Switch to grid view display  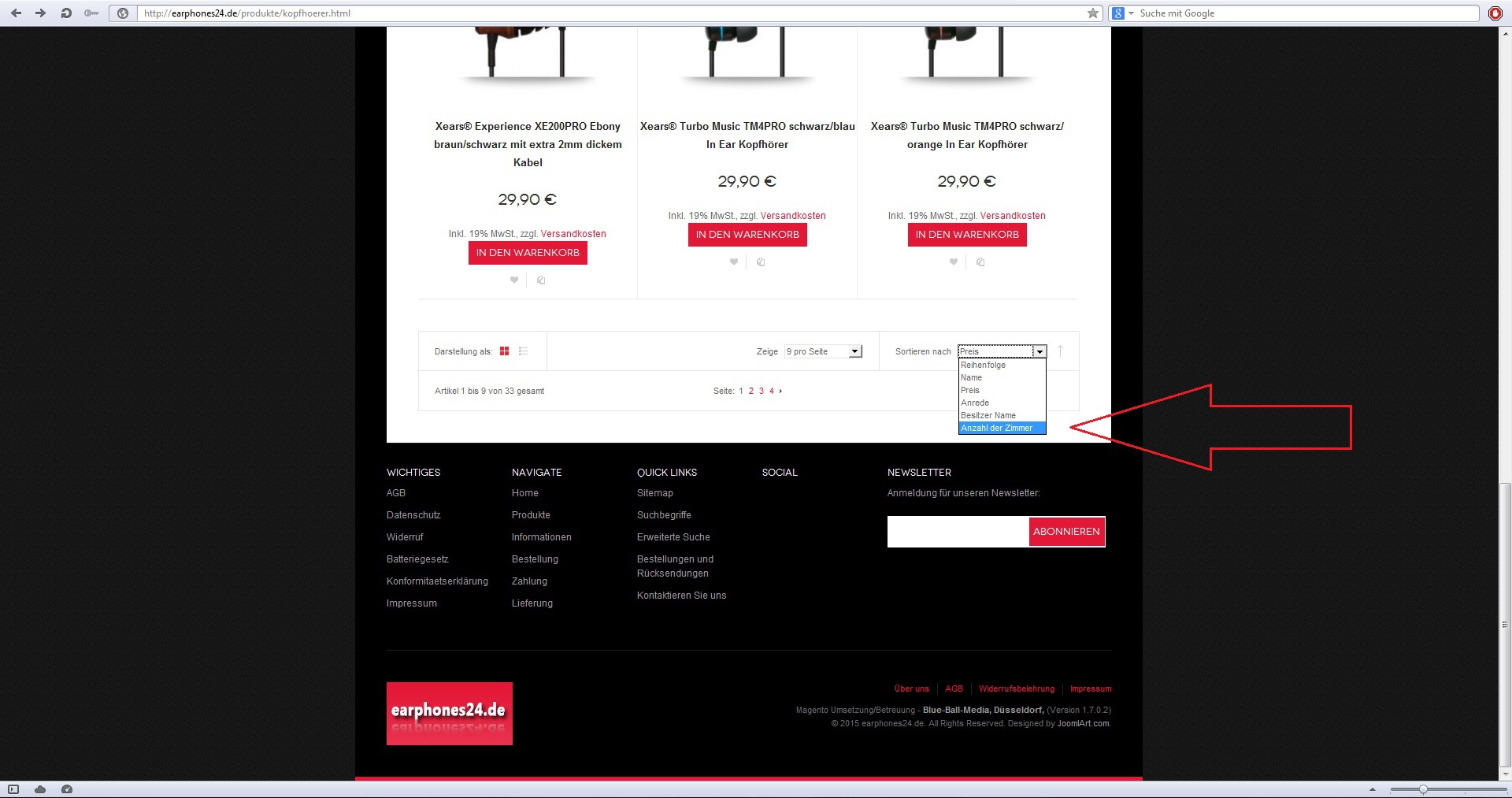coord(504,351)
